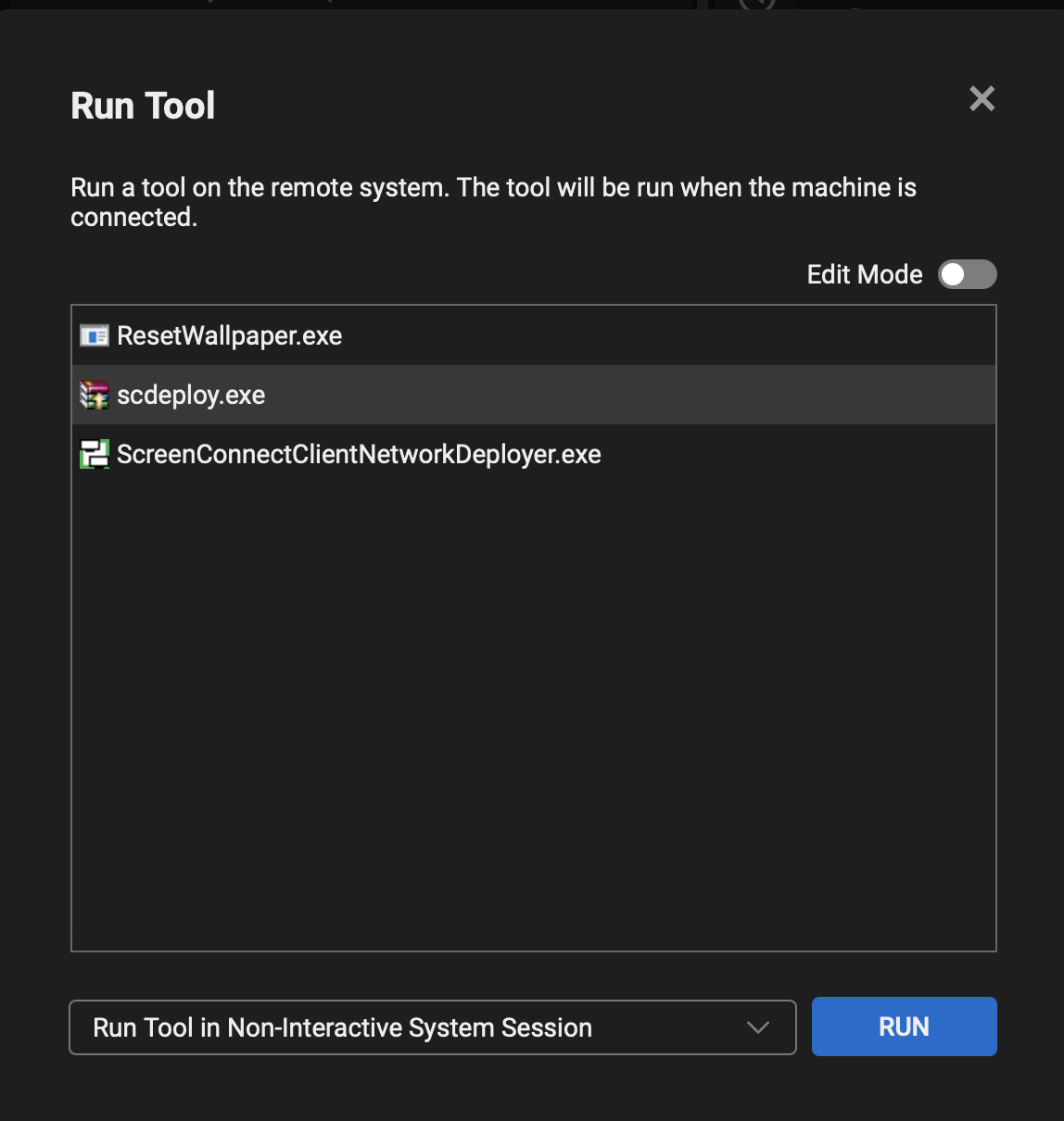The height and width of the screenshot is (1121, 1064).
Task: Click the white knob of Edit Mode switch
Action: (x=953, y=274)
